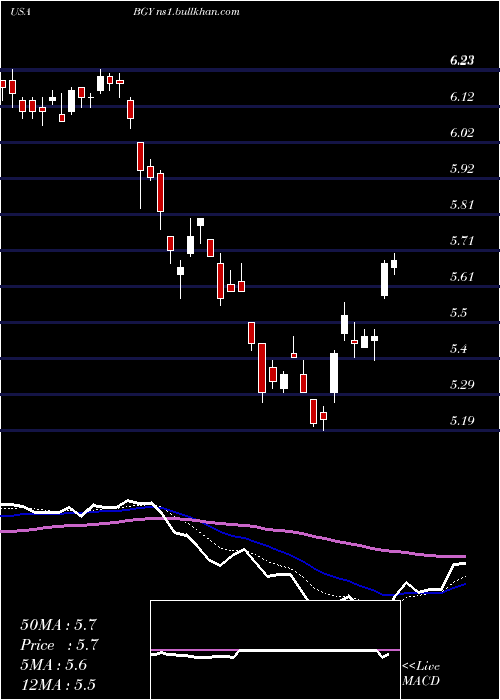This screenshot has width=500, height=700.
Task: Click the 5.81 price level label
Action: 462,205
